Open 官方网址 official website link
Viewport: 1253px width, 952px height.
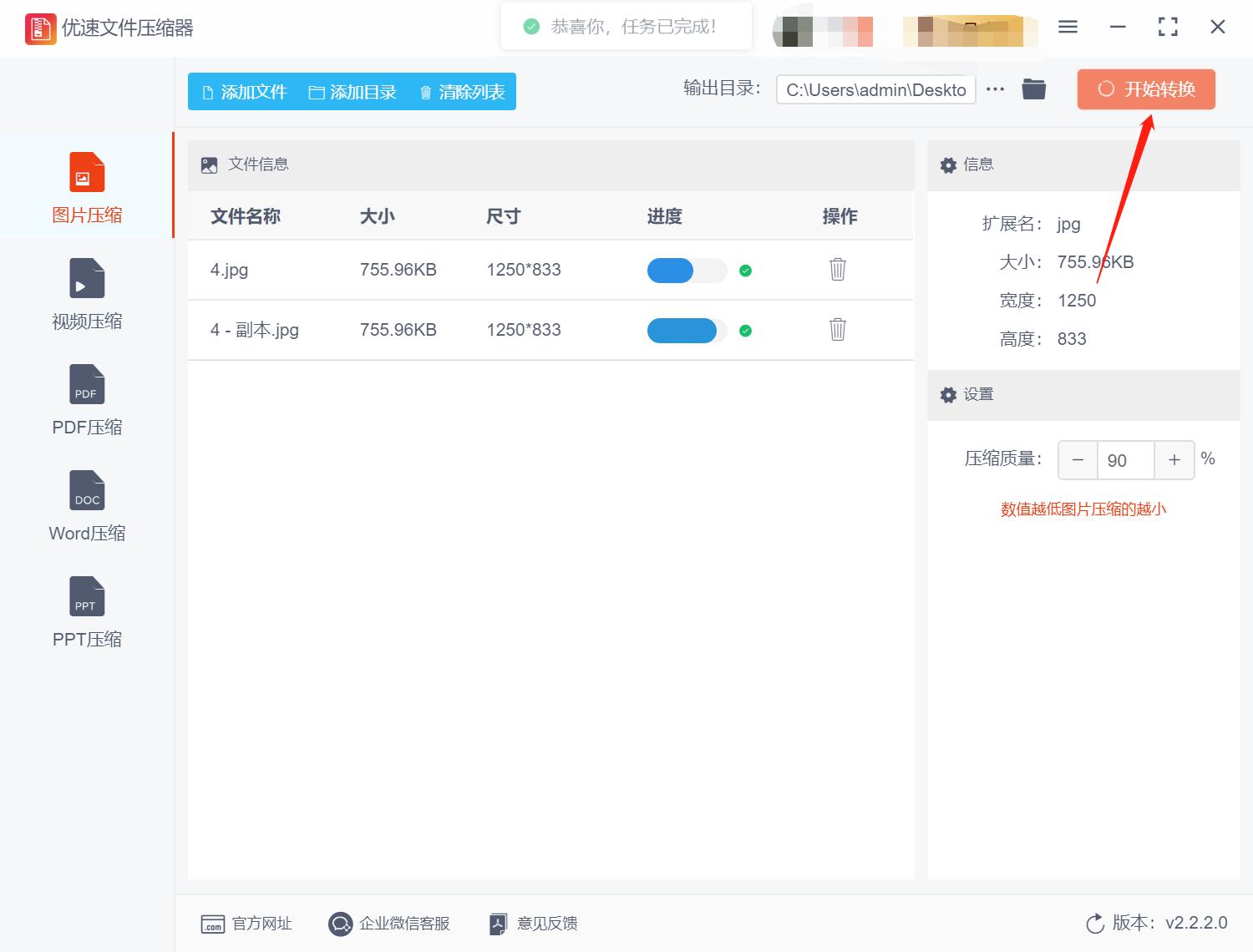pyautogui.click(x=246, y=923)
